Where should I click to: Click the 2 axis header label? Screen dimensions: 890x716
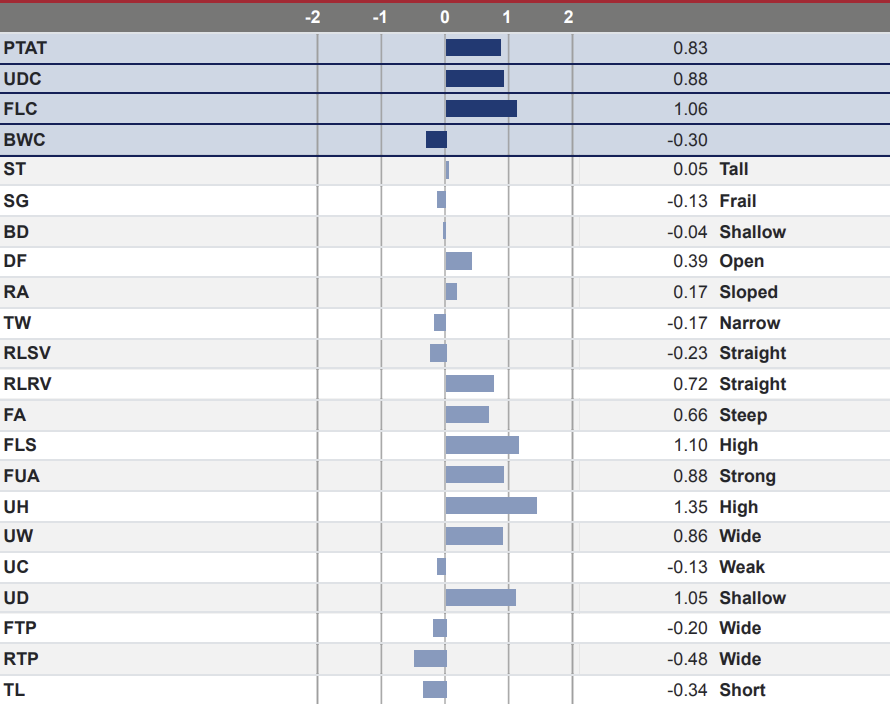(568, 16)
